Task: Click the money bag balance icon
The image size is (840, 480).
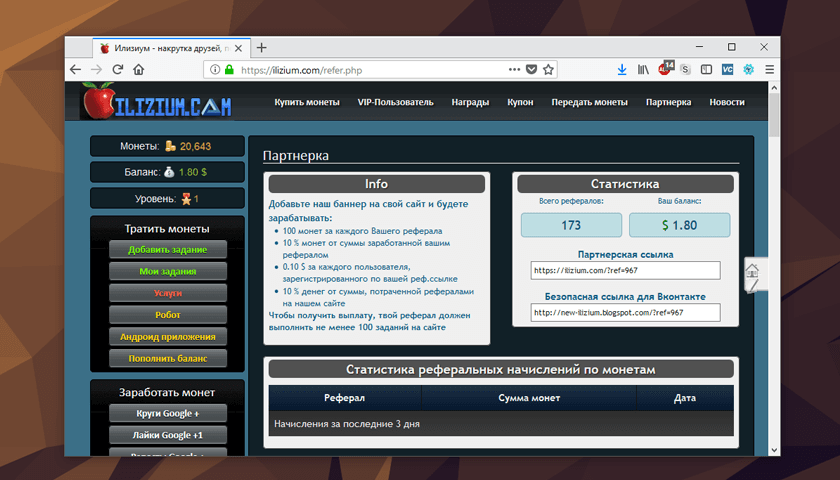Action: 169,172
